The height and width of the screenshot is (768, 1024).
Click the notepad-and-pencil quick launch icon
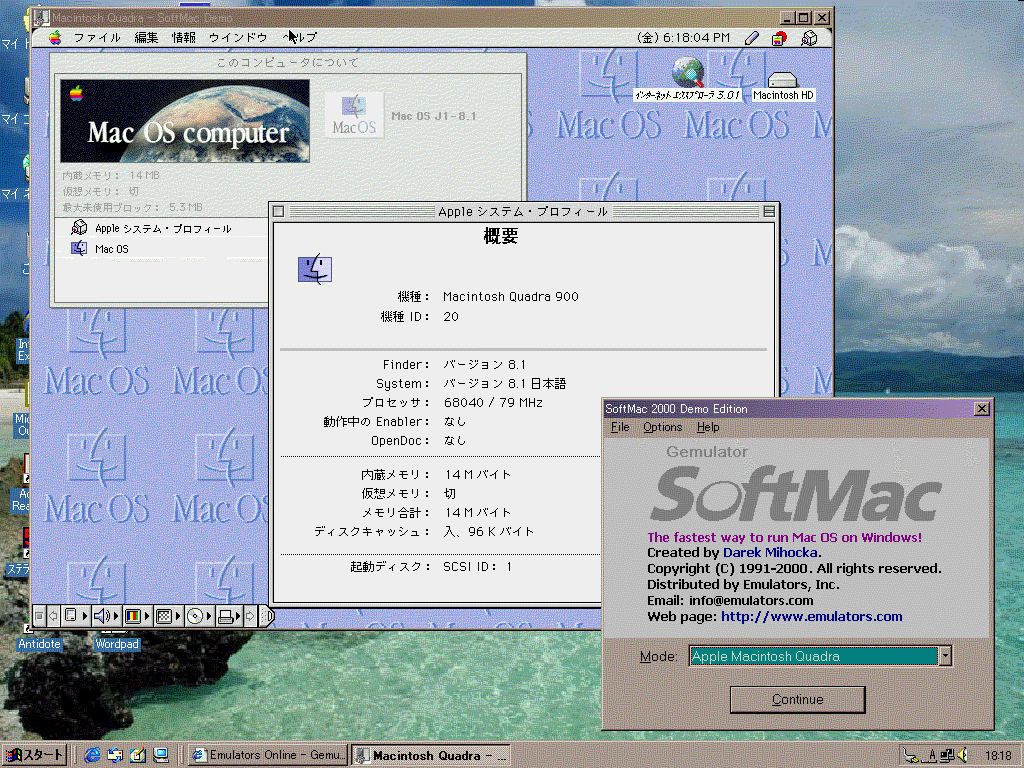[x=138, y=755]
